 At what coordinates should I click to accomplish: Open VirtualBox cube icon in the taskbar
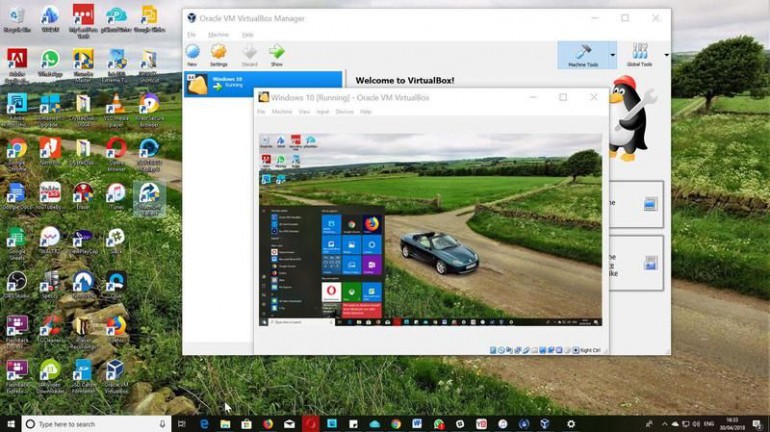click(545, 424)
